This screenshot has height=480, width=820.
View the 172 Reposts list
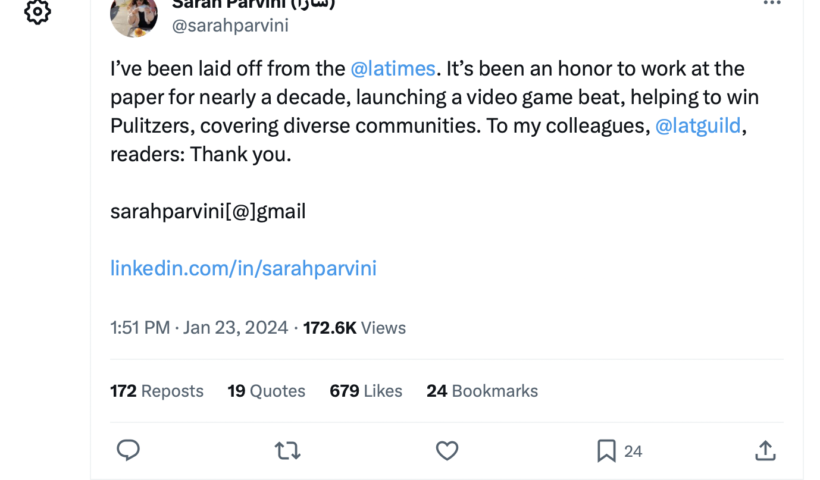(157, 391)
